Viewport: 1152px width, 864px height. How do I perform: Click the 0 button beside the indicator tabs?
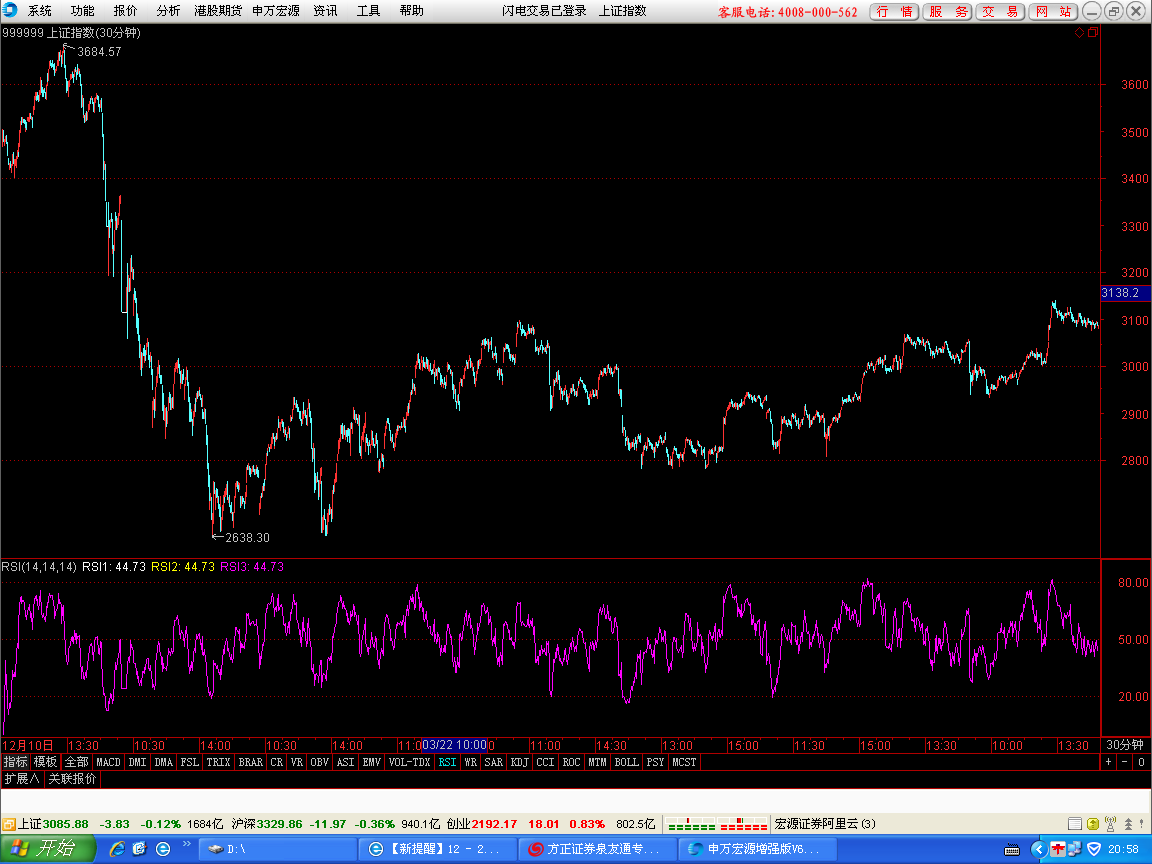1141,762
